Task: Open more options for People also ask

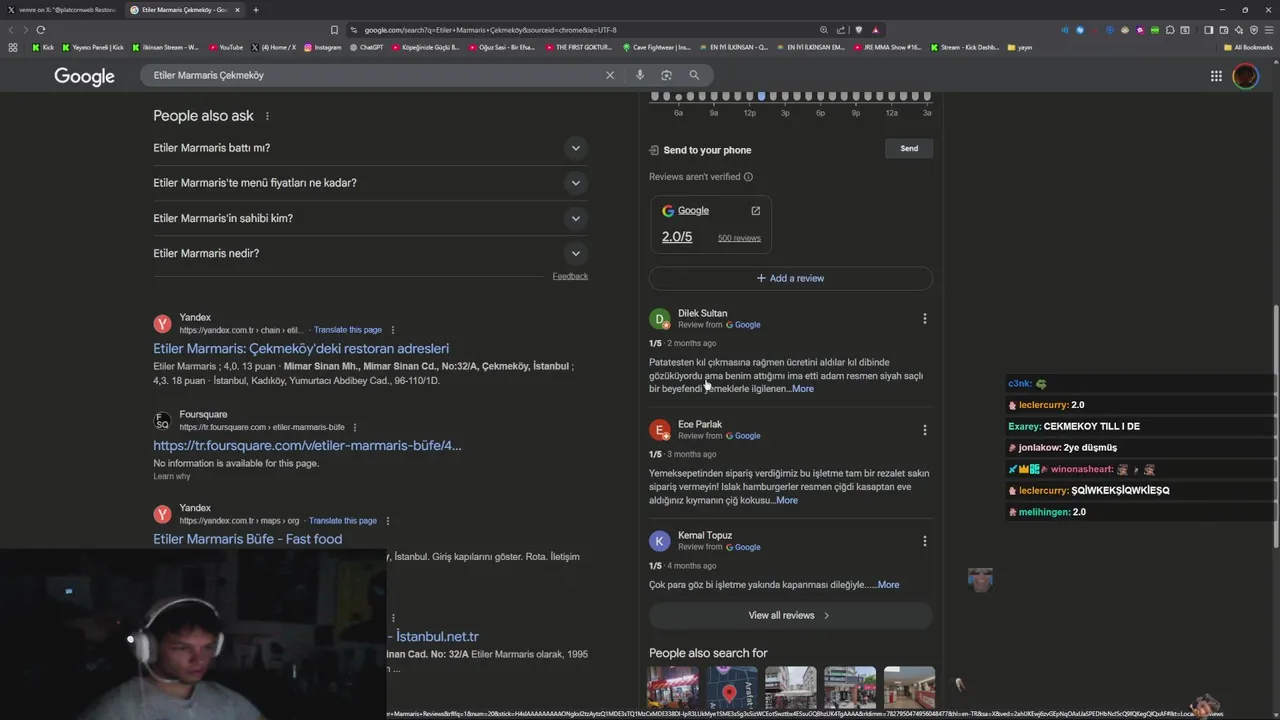Action: (x=267, y=116)
